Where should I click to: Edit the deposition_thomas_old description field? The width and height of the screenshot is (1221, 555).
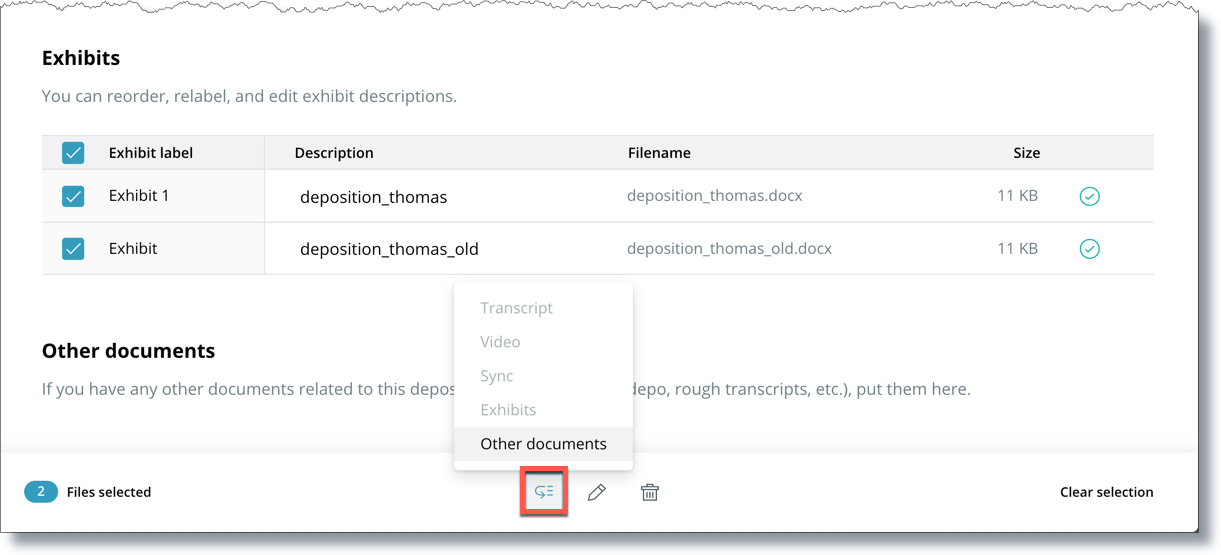(390, 249)
